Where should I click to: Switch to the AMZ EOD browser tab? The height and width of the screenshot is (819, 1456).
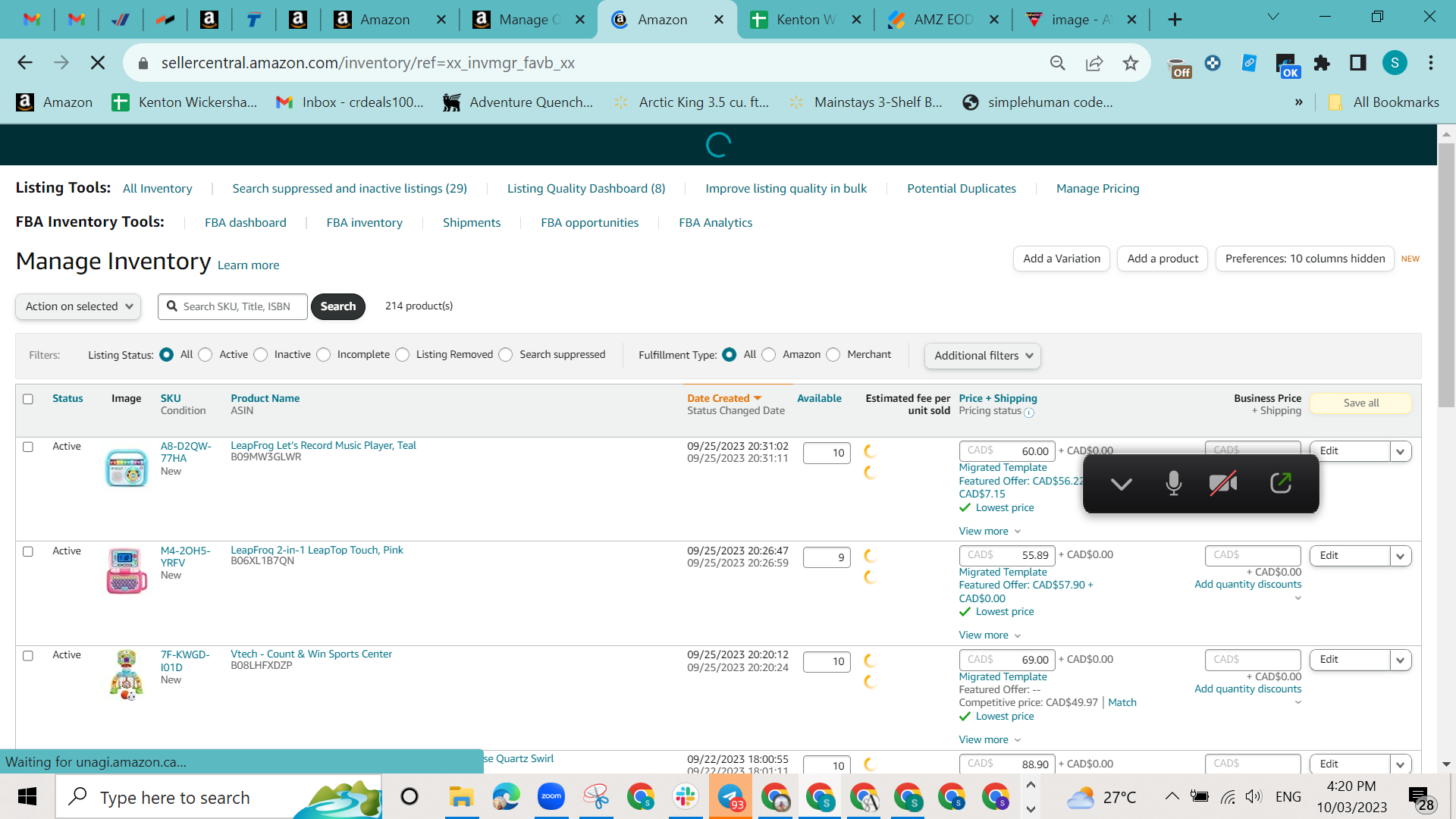[x=943, y=20]
